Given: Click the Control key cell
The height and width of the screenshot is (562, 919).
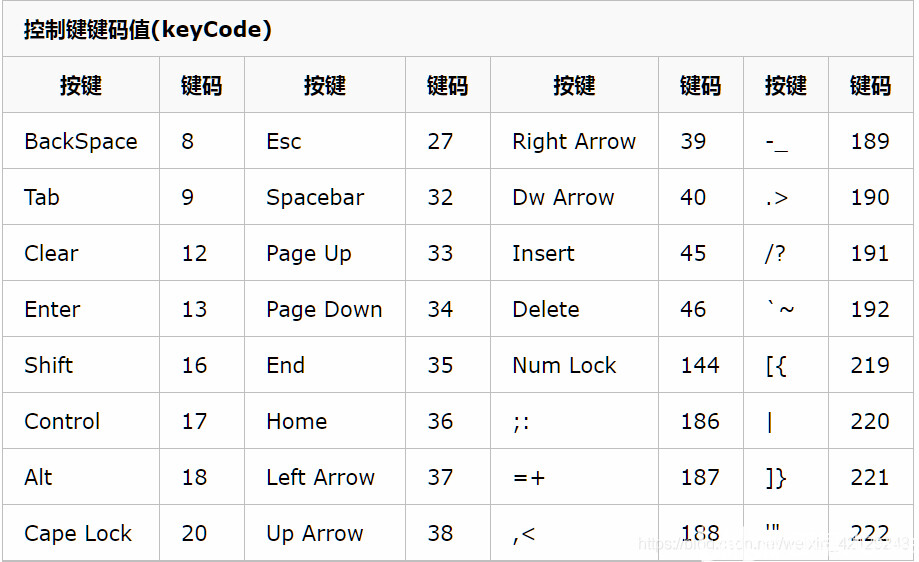Looking at the screenshot, I should tap(81, 421).
